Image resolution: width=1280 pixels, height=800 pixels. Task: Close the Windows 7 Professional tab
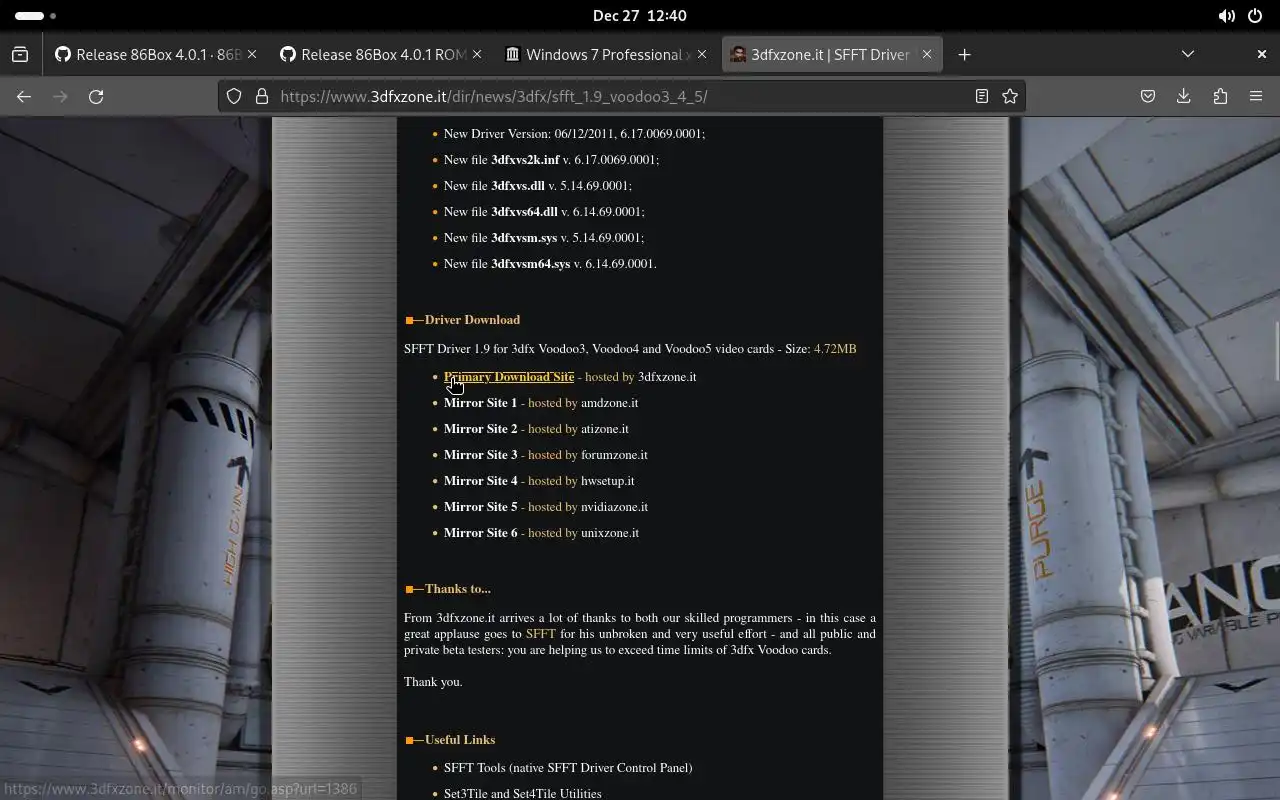coord(702,54)
